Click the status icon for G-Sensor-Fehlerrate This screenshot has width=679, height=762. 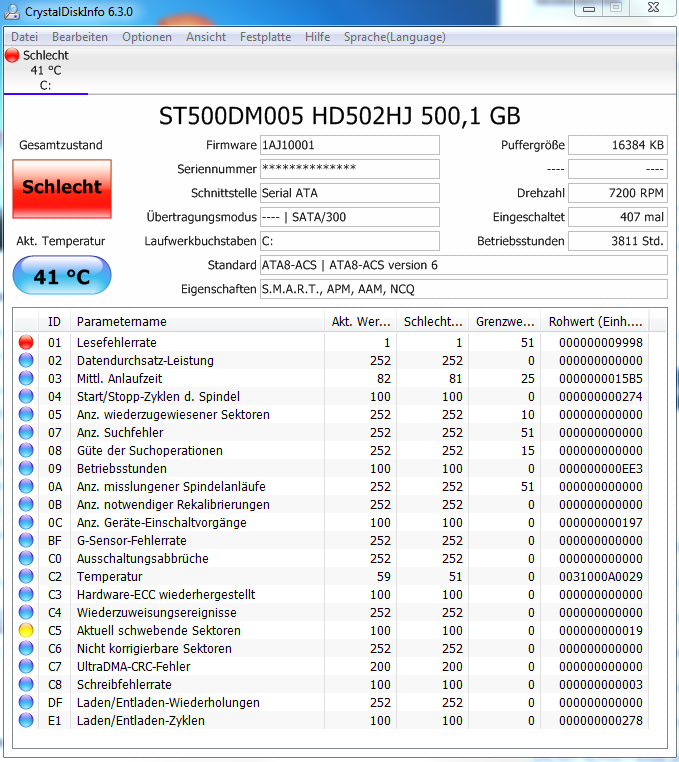point(26,540)
